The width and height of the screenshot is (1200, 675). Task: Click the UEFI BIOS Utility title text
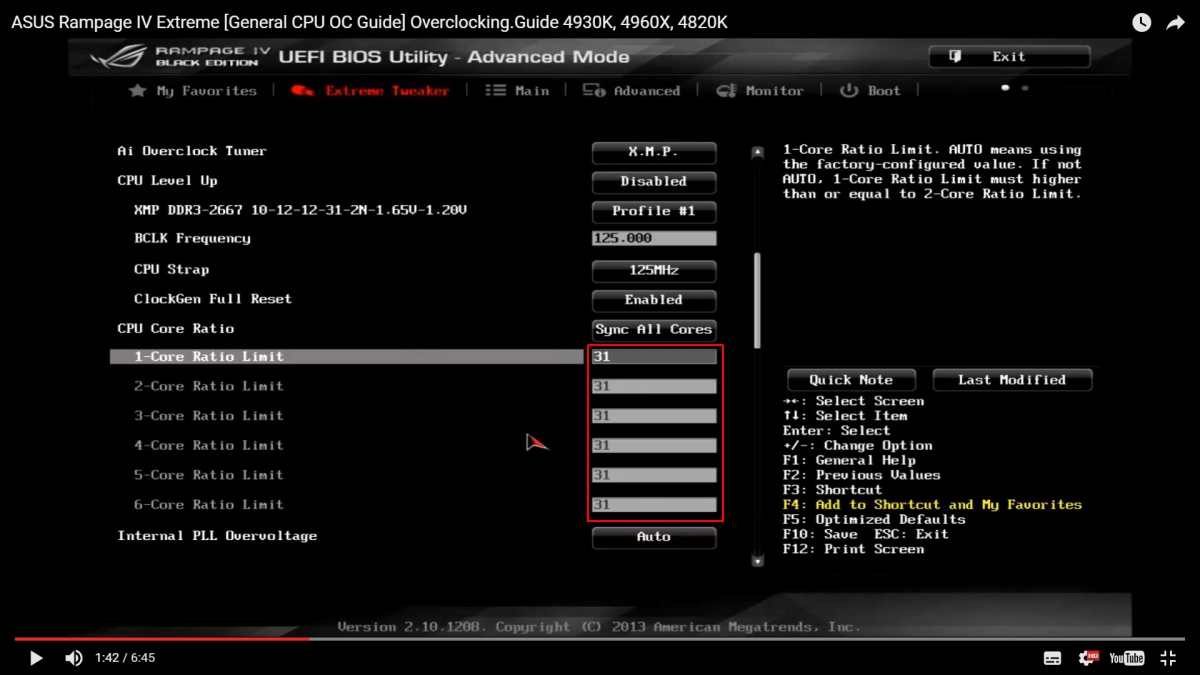454,57
